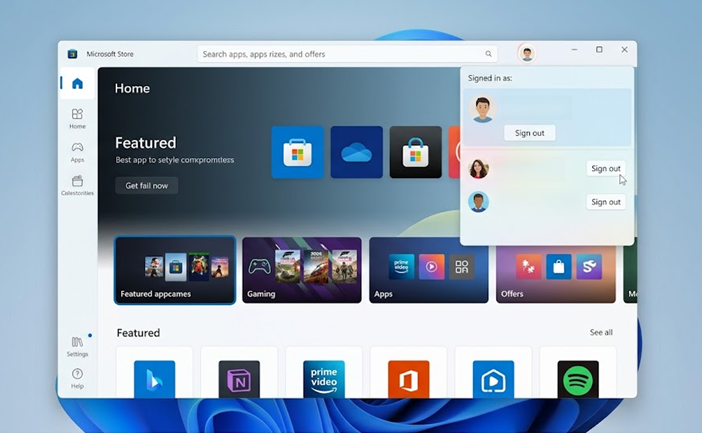Open Help in the sidebar

(x=77, y=378)
